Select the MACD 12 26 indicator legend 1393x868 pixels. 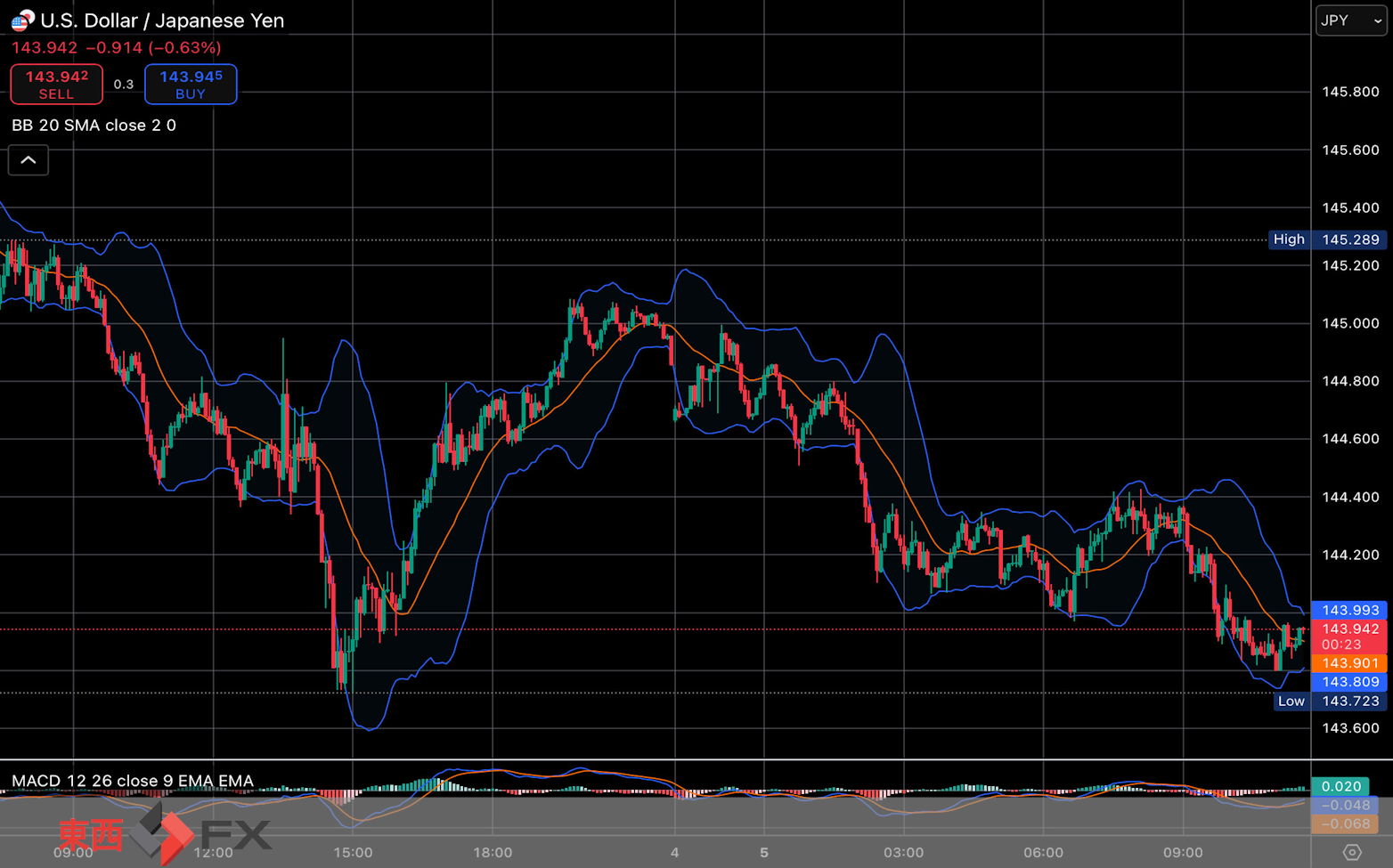(133, 781)
